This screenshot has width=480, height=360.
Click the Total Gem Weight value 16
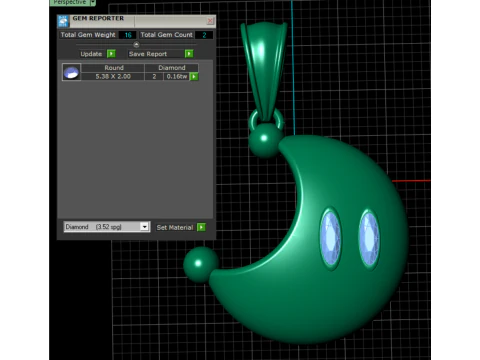click(128, 35)
